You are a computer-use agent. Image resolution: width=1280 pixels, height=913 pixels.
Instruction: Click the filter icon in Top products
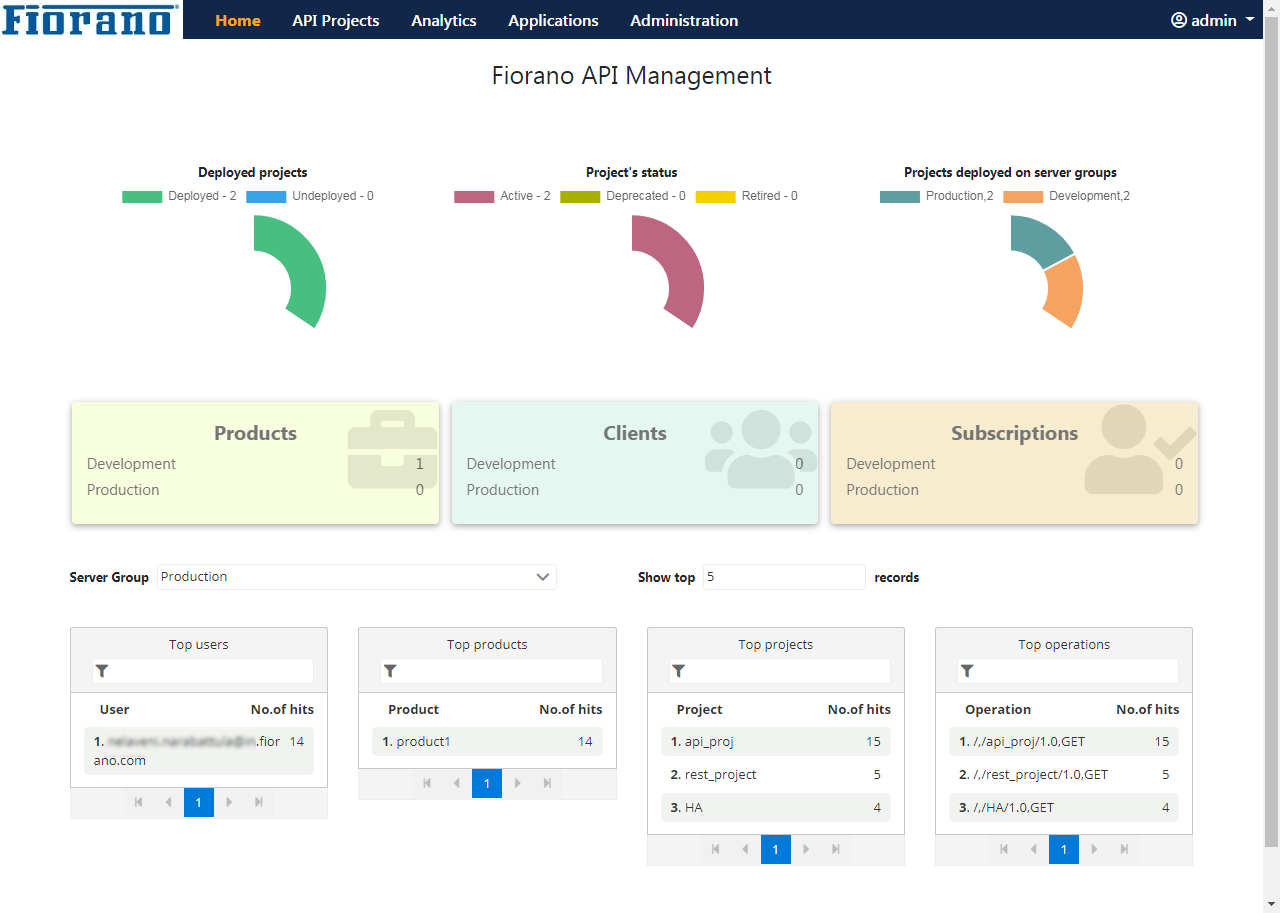[390, 671]
